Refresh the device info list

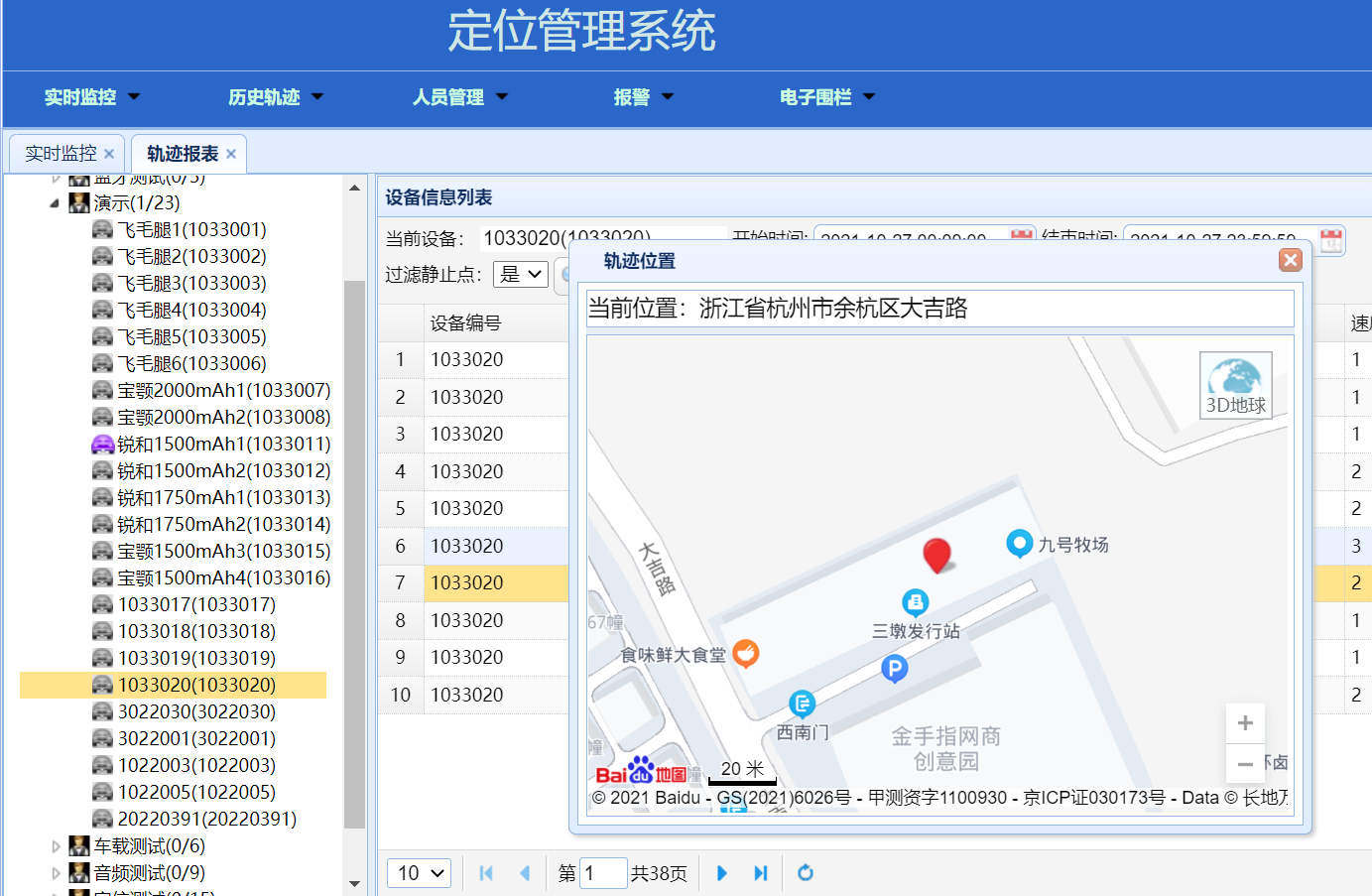point(806,873)
